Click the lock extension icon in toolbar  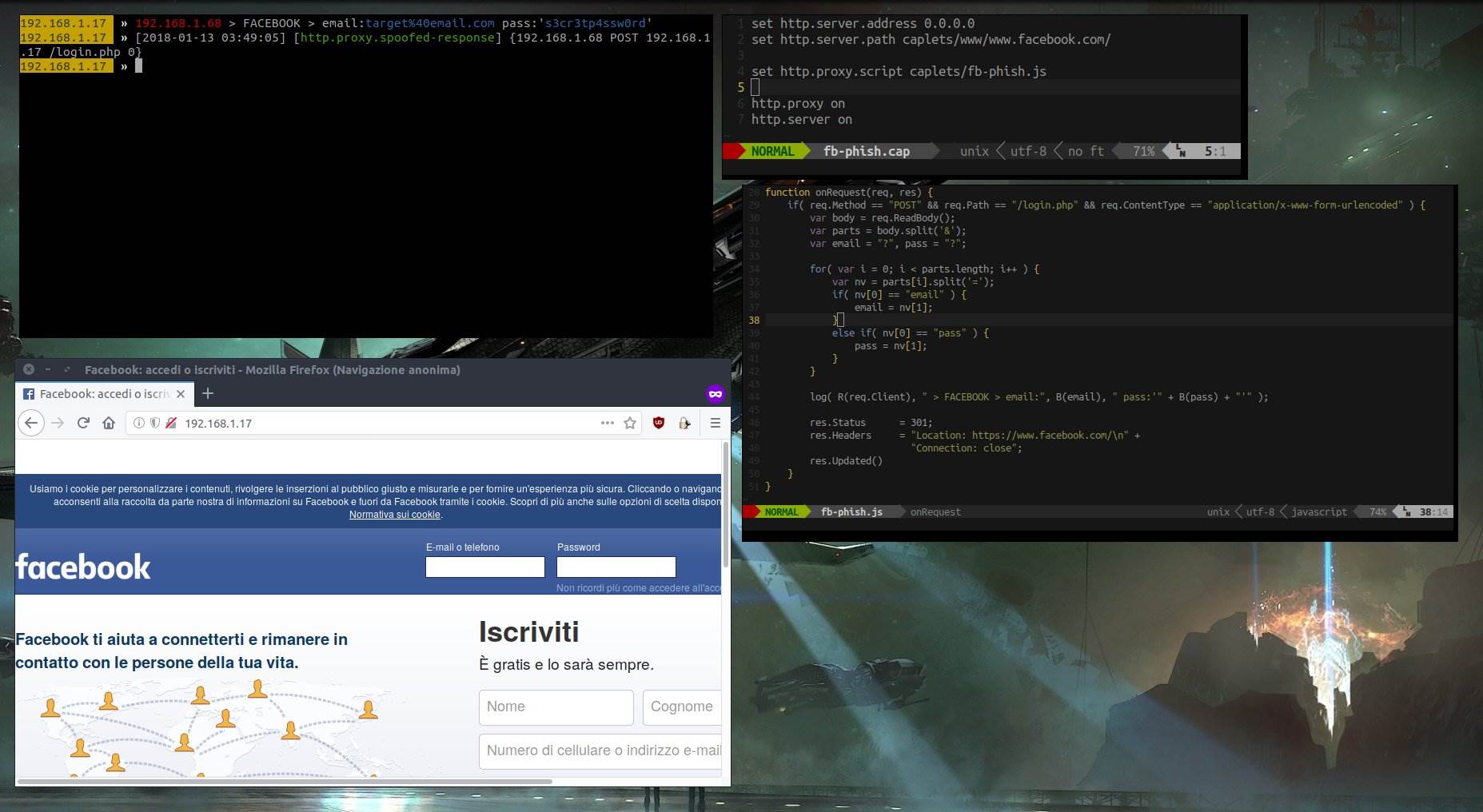coord(684,423)
